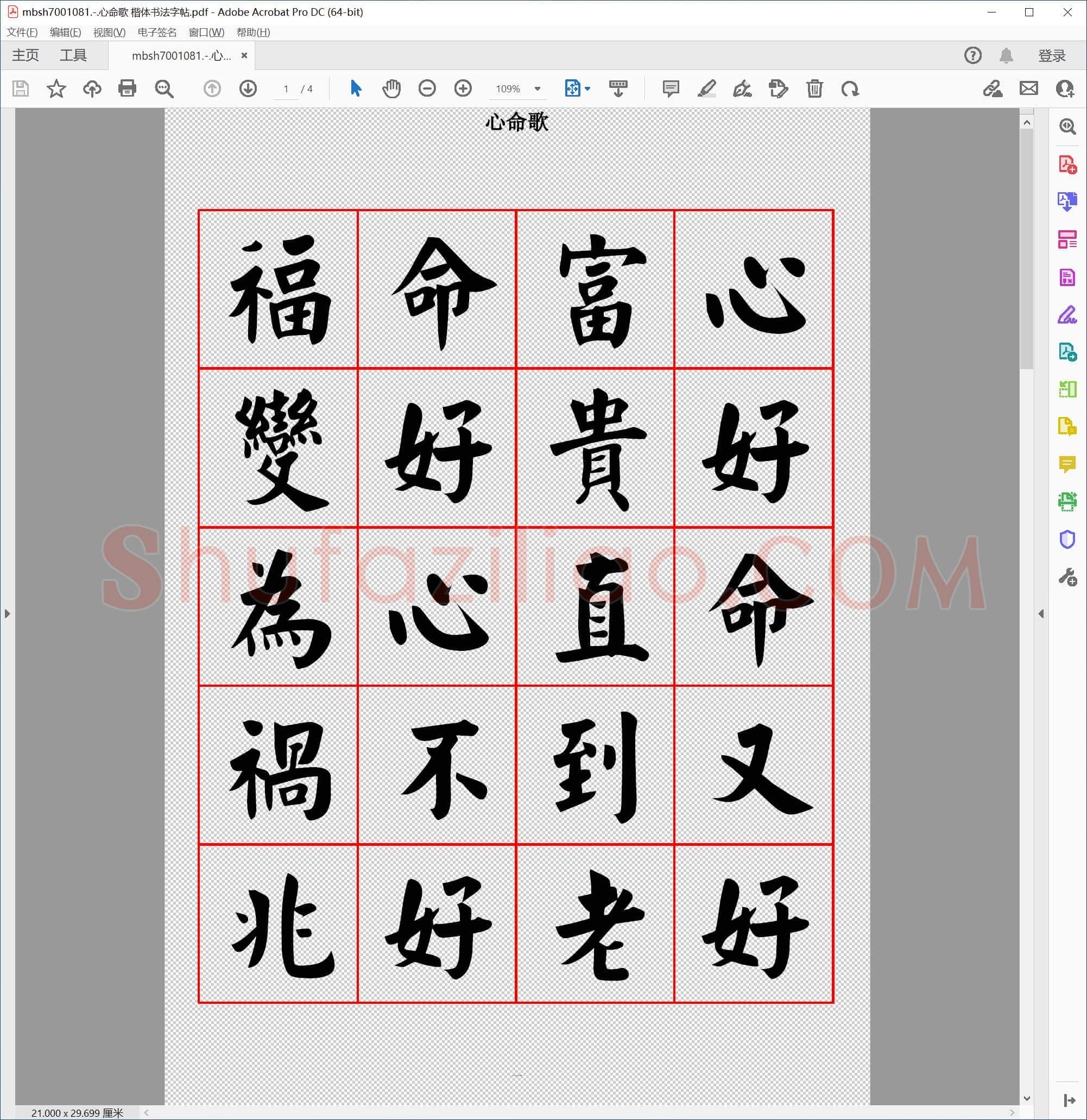
Task: Upload the file with the cloud icon
Action: tap(92, 88)
